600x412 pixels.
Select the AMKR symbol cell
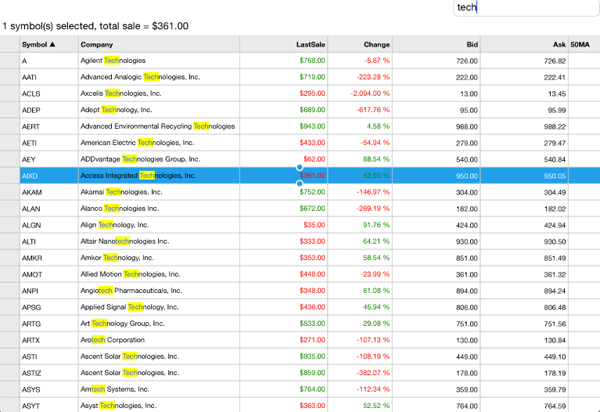49,258
